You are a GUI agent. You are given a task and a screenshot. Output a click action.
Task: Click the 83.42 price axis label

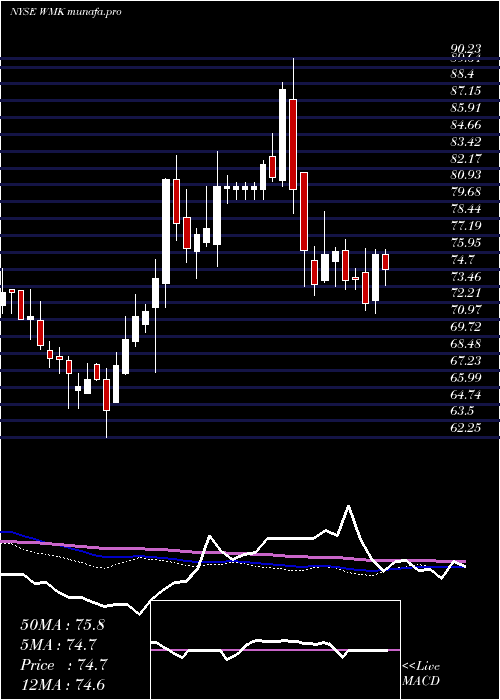click(466, 142)
